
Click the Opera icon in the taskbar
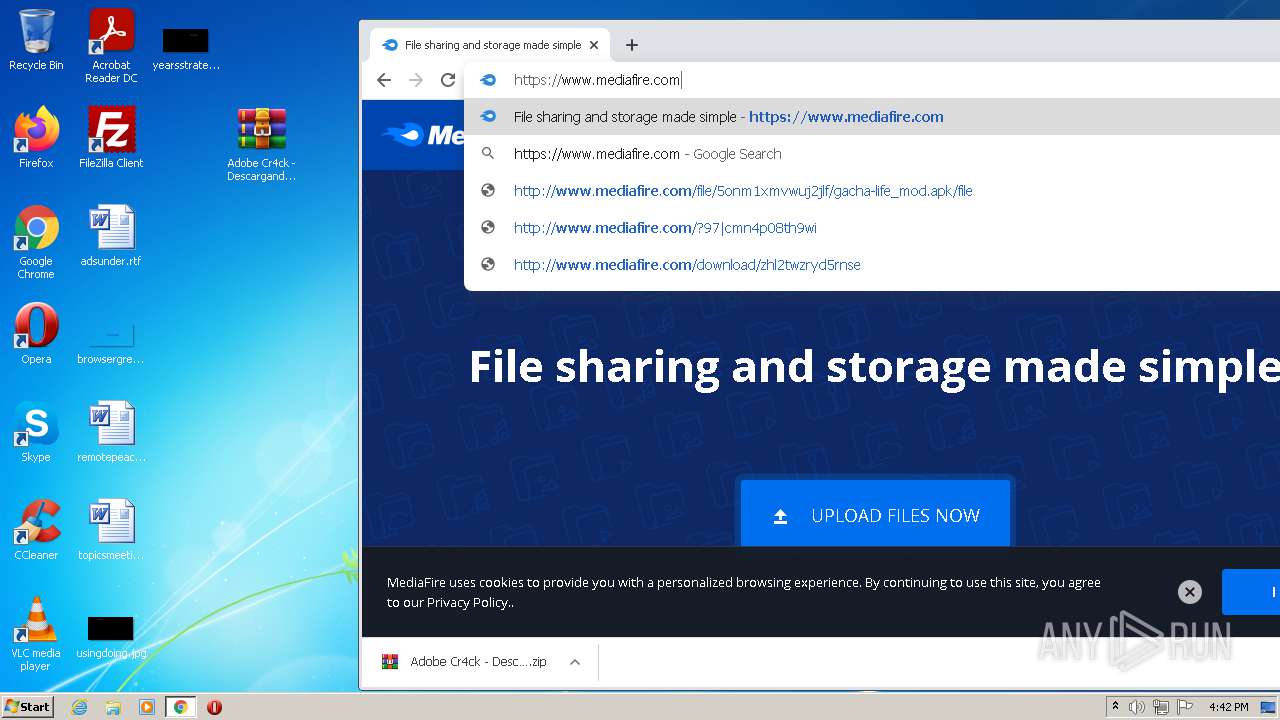coord(214,707)
